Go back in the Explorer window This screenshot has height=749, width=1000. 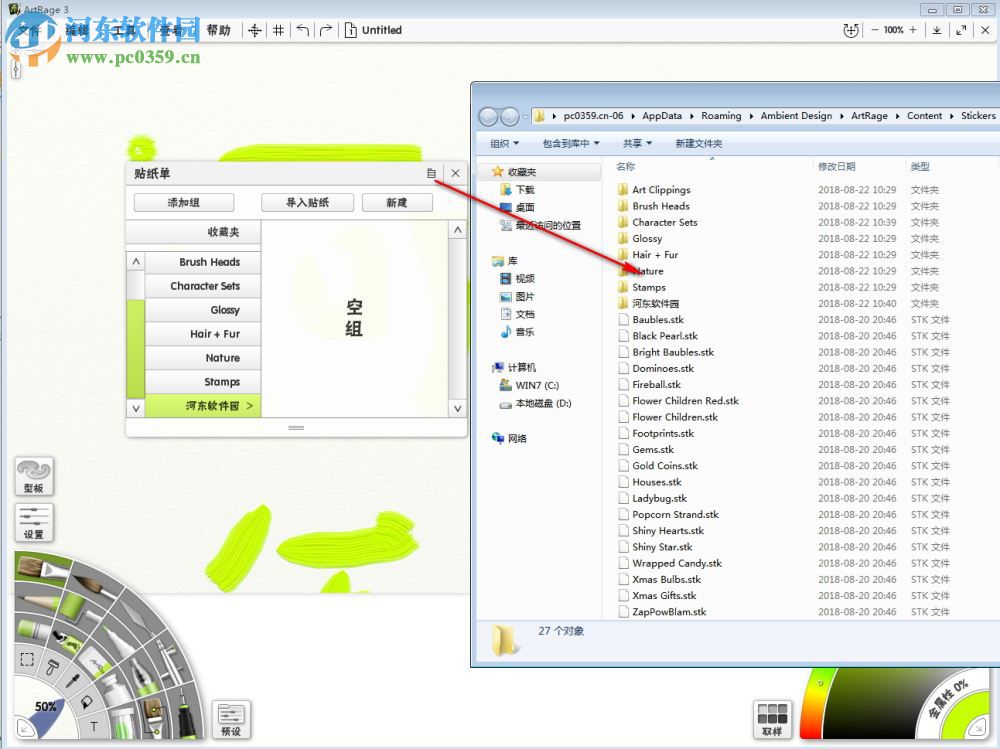(x=488, y=117)
